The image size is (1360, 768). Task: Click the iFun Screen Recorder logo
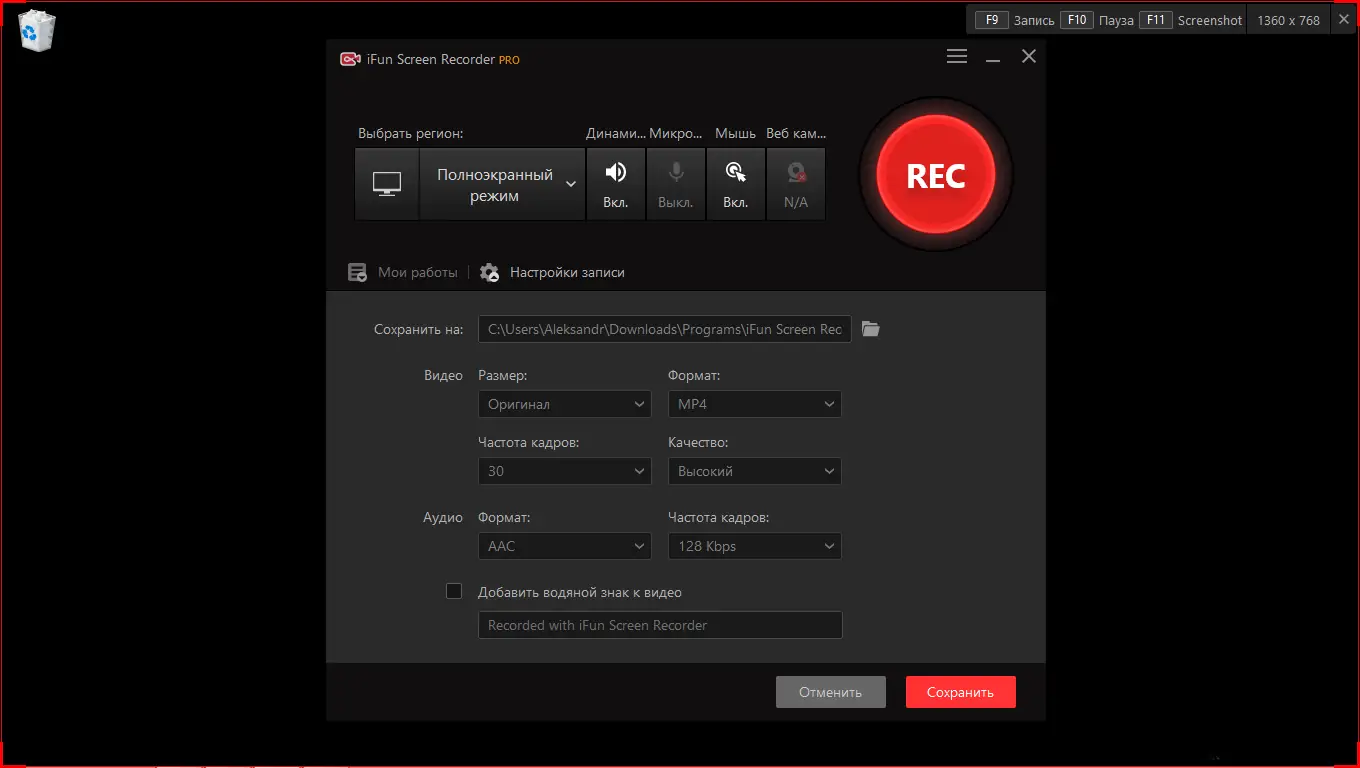click(x=349, y=59)
